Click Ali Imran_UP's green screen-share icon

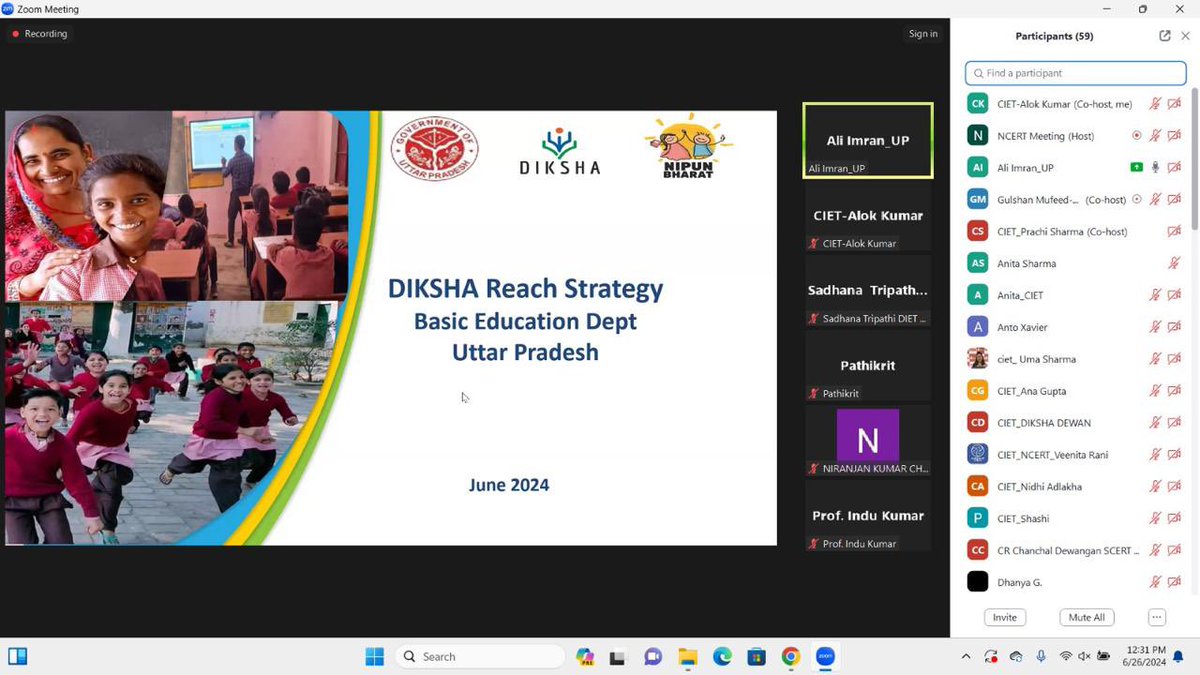click(x=1136, y=168)
